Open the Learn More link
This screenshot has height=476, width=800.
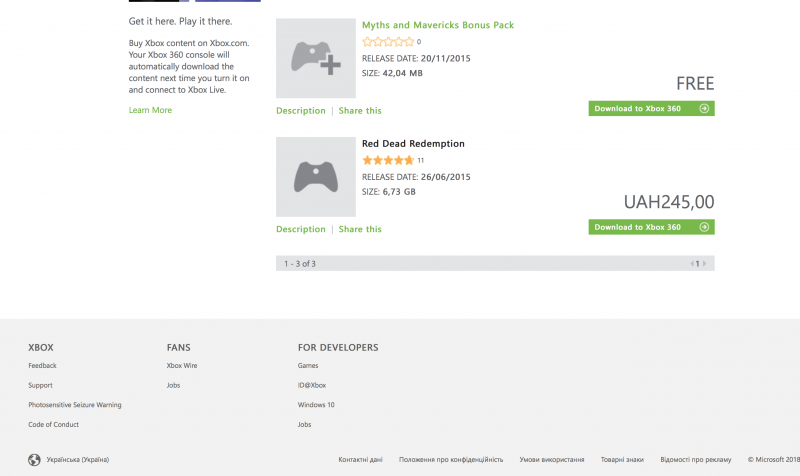tap(150, 110)
